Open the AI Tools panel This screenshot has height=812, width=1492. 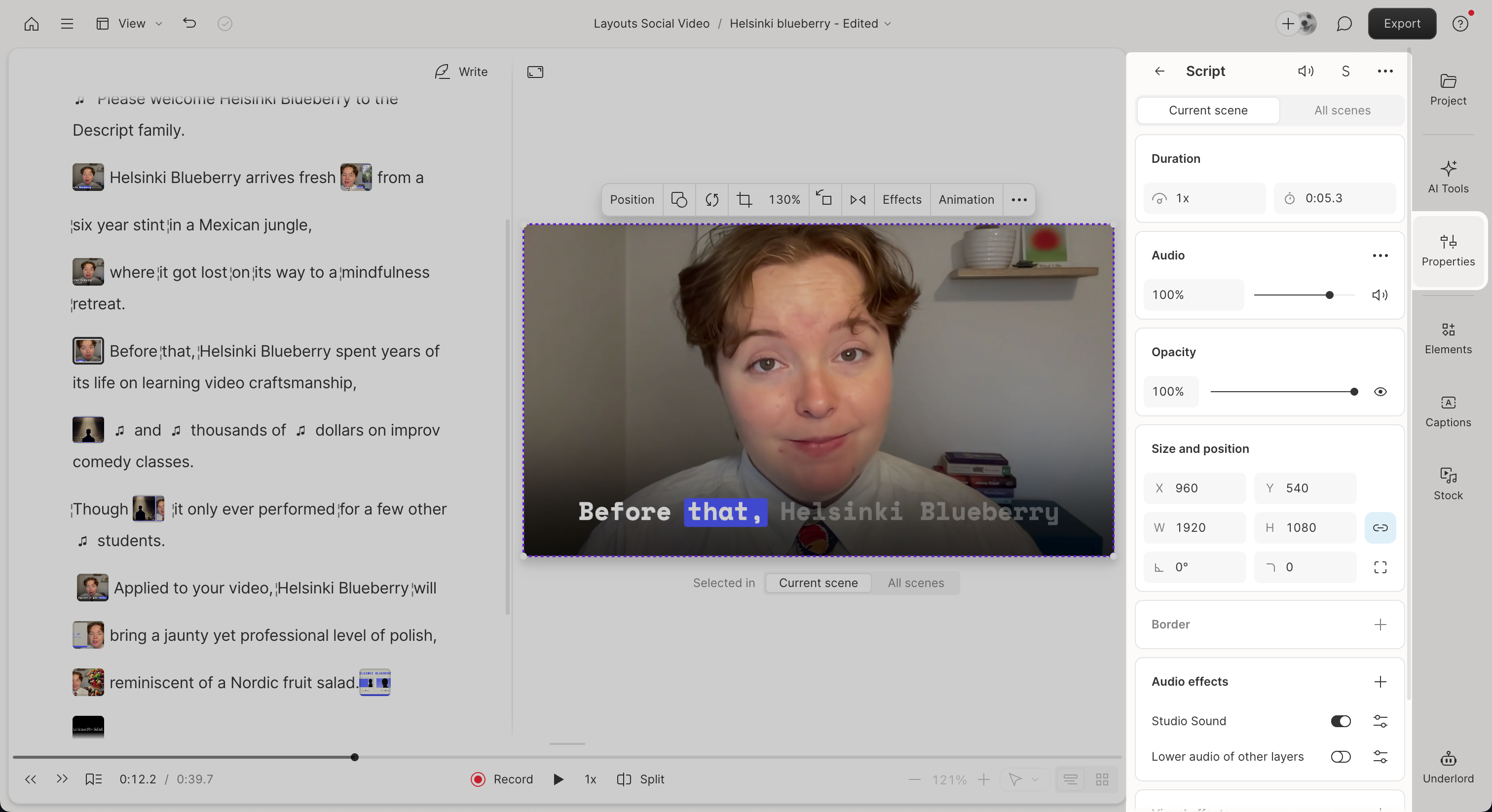pos(1448,177)
